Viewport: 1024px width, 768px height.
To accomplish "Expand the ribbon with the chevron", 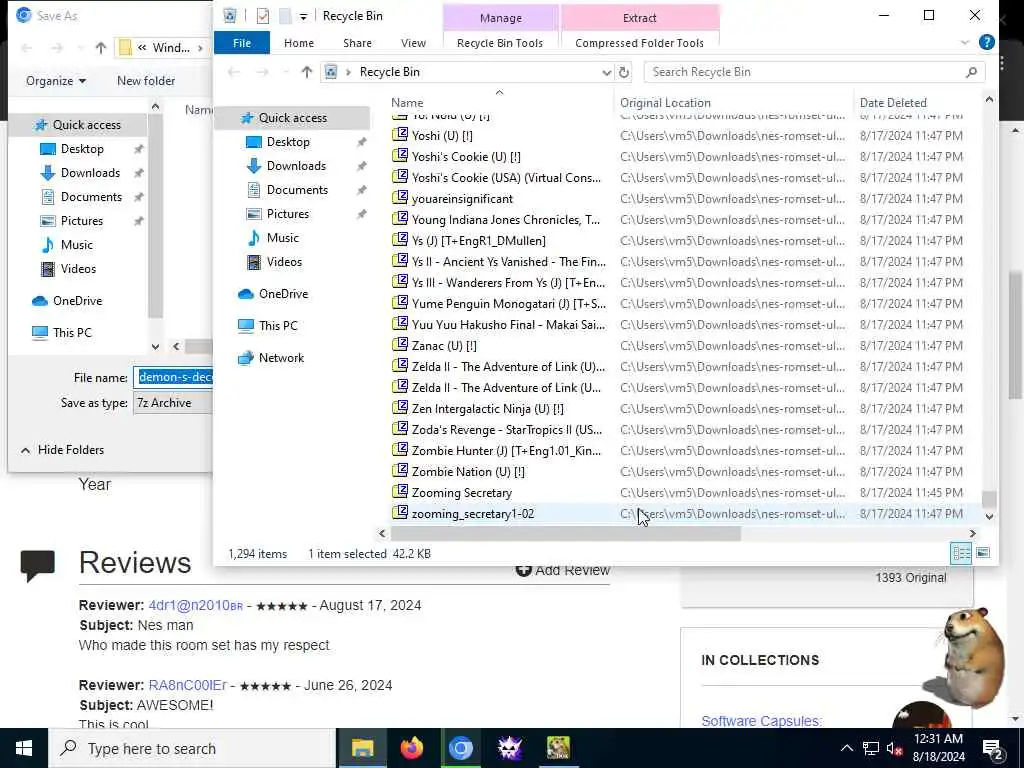I will (965, 42).
